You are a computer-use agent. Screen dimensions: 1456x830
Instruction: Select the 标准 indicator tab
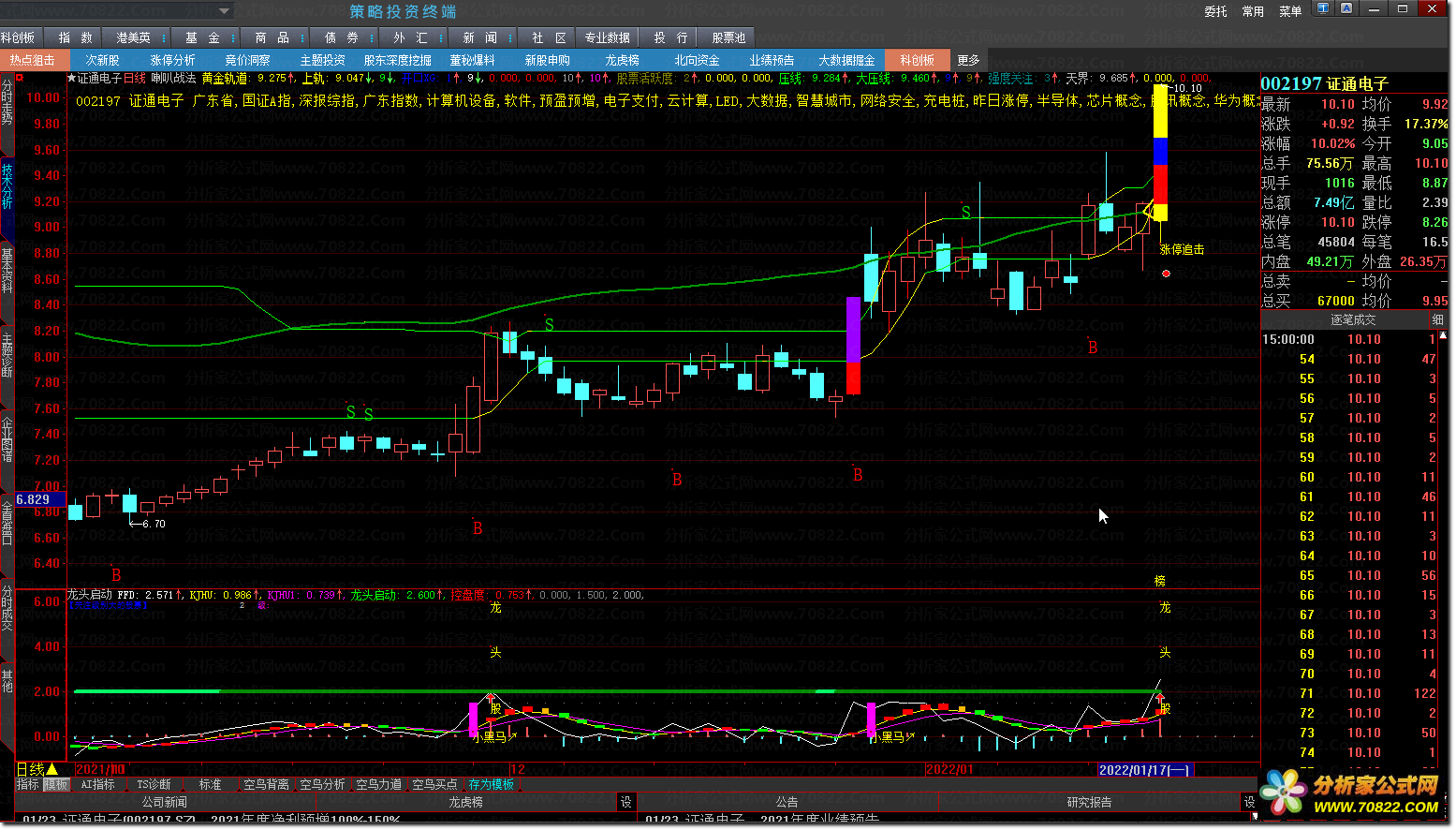211,784
